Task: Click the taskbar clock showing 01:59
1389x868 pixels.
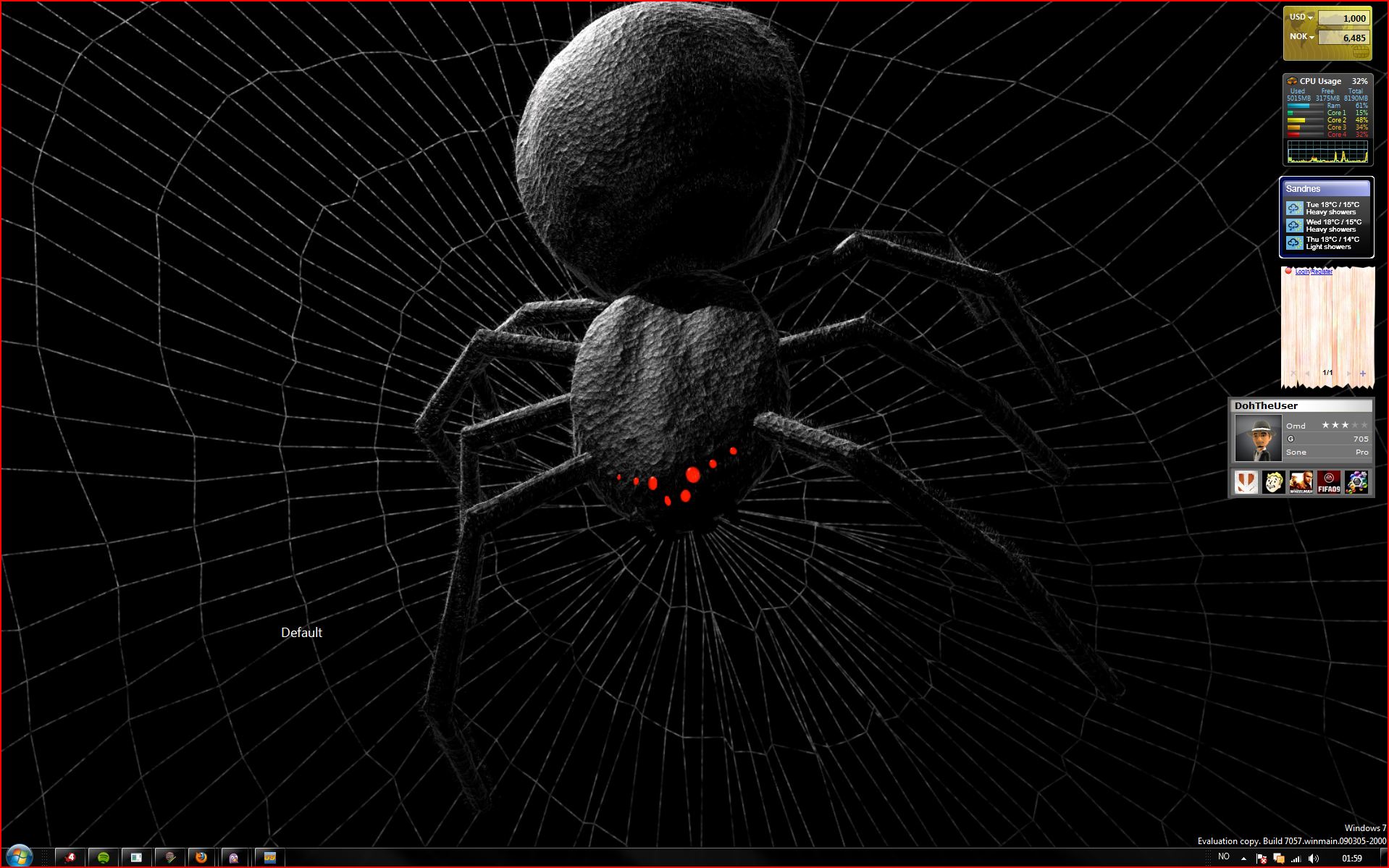Action: [1352, 859]
